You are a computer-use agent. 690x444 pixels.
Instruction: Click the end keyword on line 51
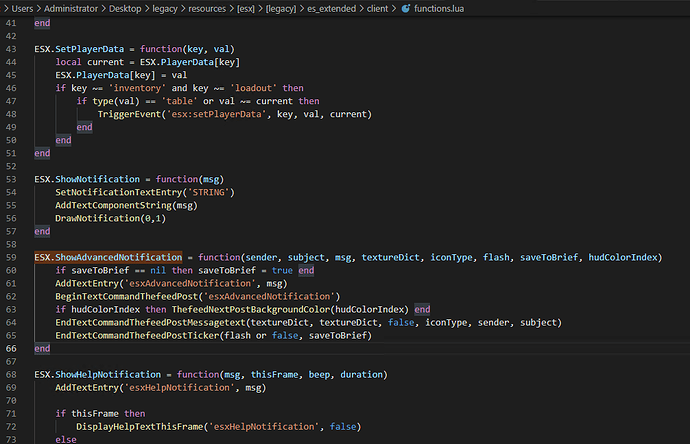42,153
